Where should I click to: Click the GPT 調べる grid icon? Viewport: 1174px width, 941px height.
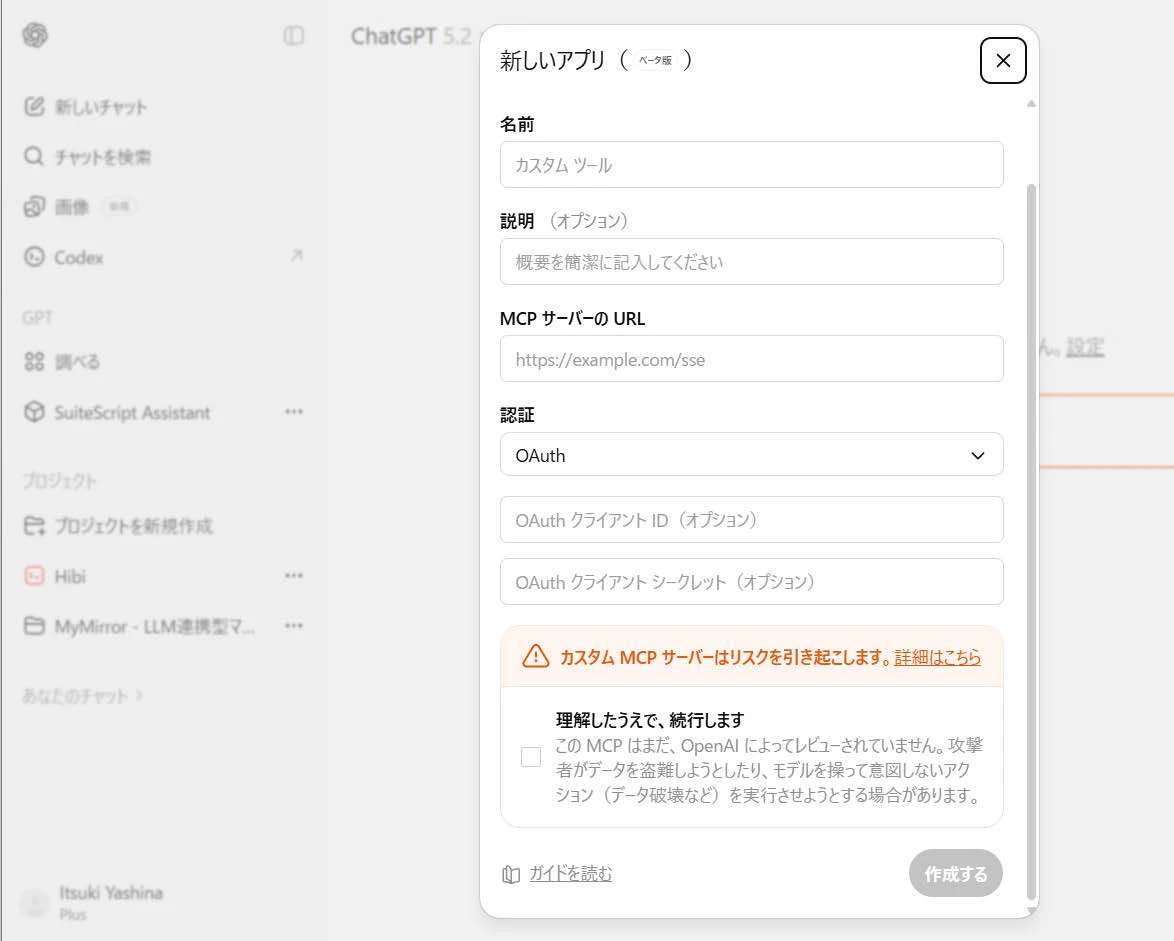click(34, 362)
